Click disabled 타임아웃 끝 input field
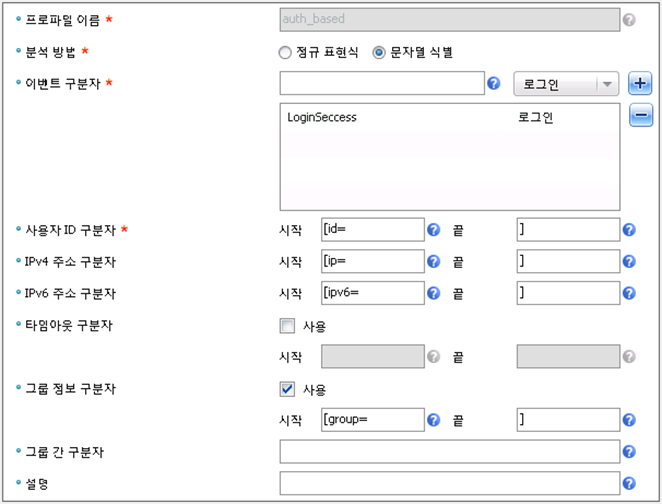The image size is (662, 504). 568,357
